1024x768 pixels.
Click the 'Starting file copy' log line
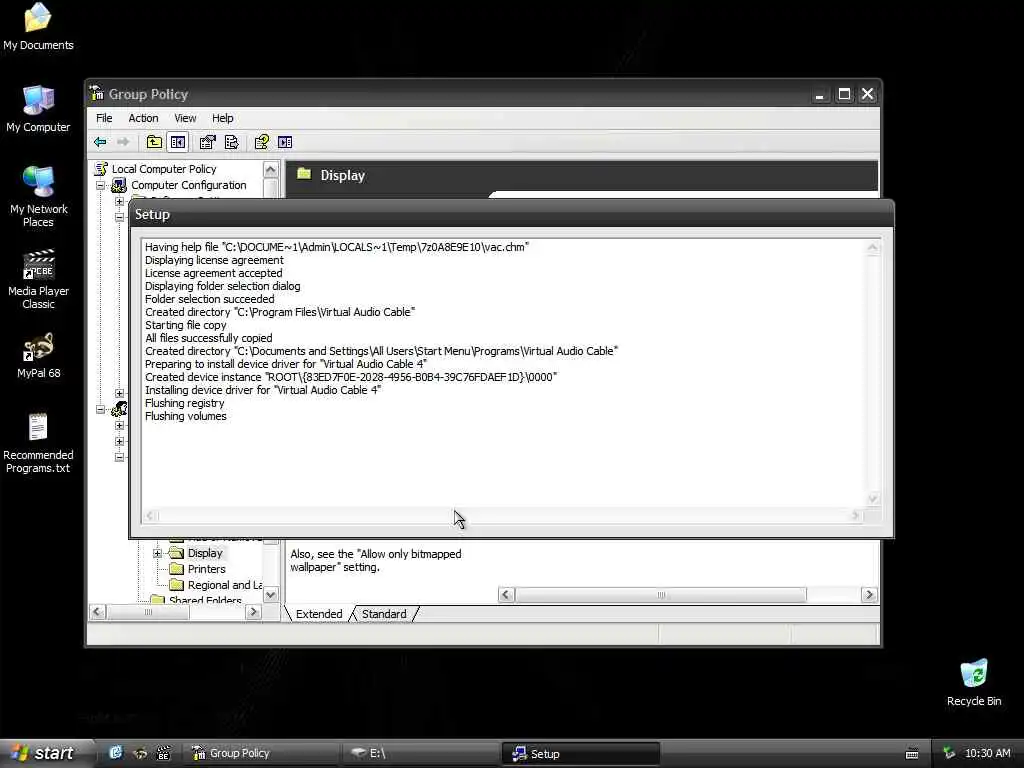click(185, 325)
